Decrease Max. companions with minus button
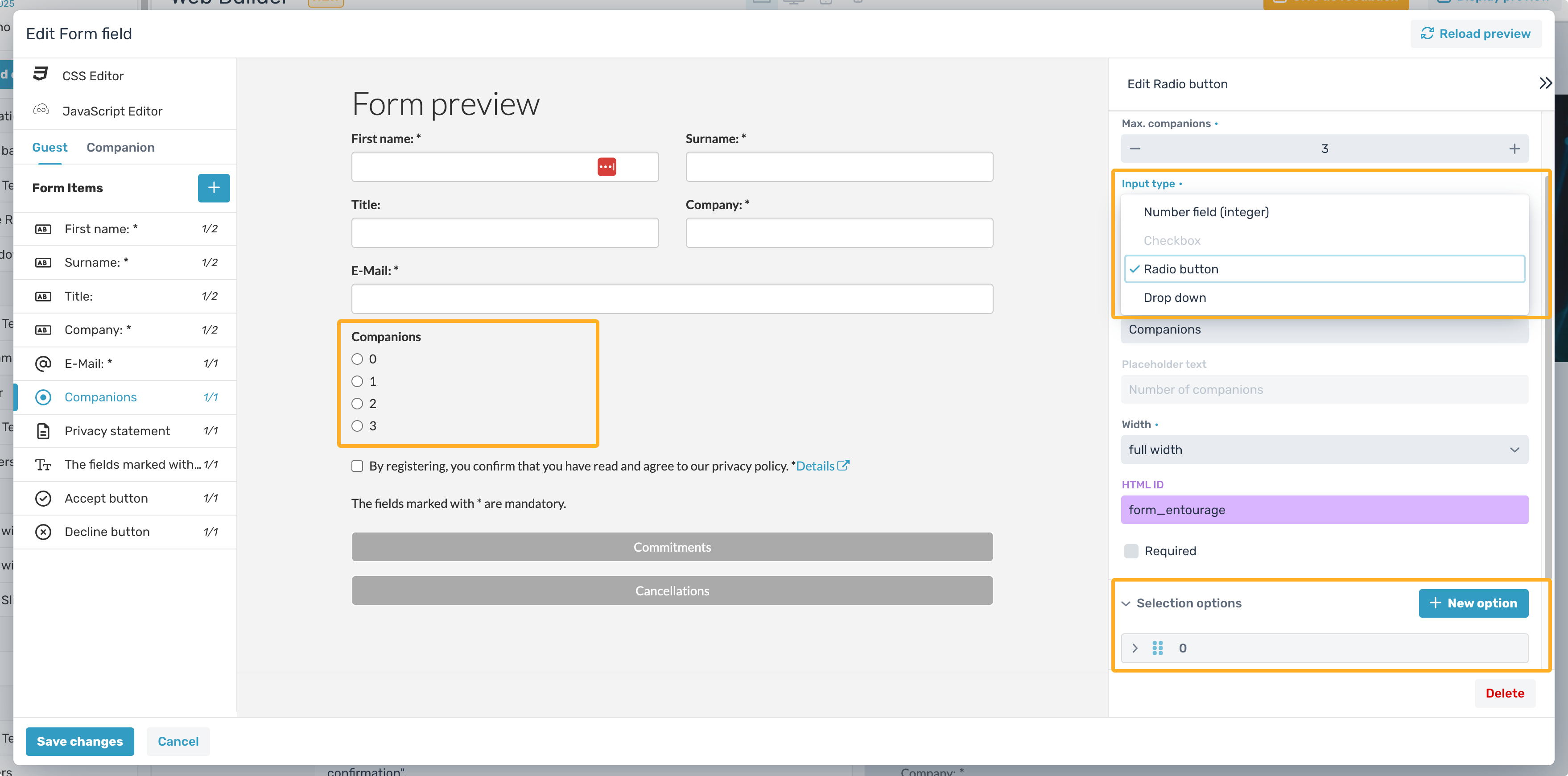Image resolution: width=1568 pixels, height=776 pixels. [1135, 148]
